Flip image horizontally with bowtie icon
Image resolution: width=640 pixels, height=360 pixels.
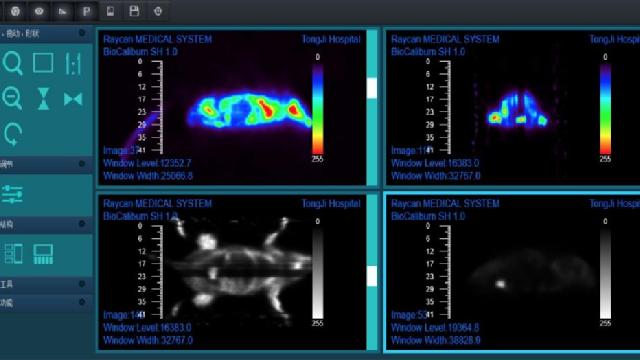pyautogui.click(x=73, y=99)
